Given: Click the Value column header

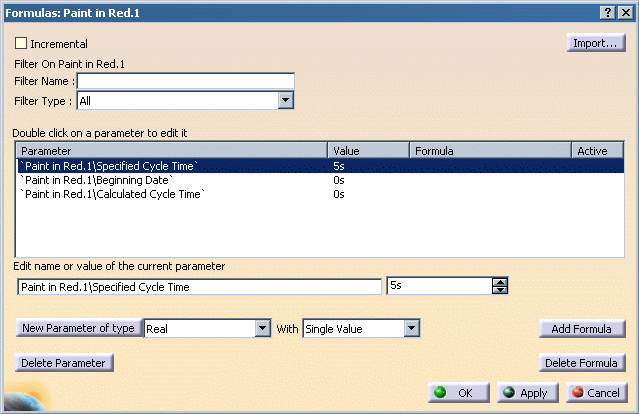Looking at the screenshot, I should pyautogui.click(x=368, y=151).
